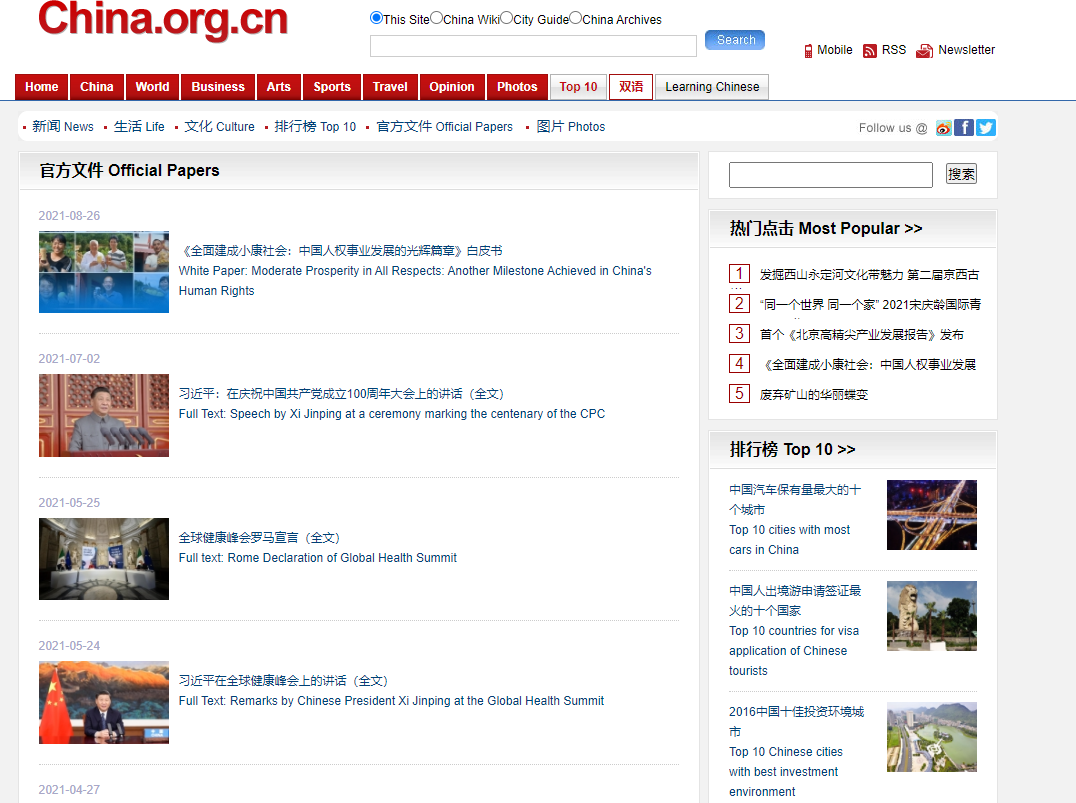Viewport: 1076px width, 803px height.
Task: Open the Facebook follow icon
Action: (964, 128)
